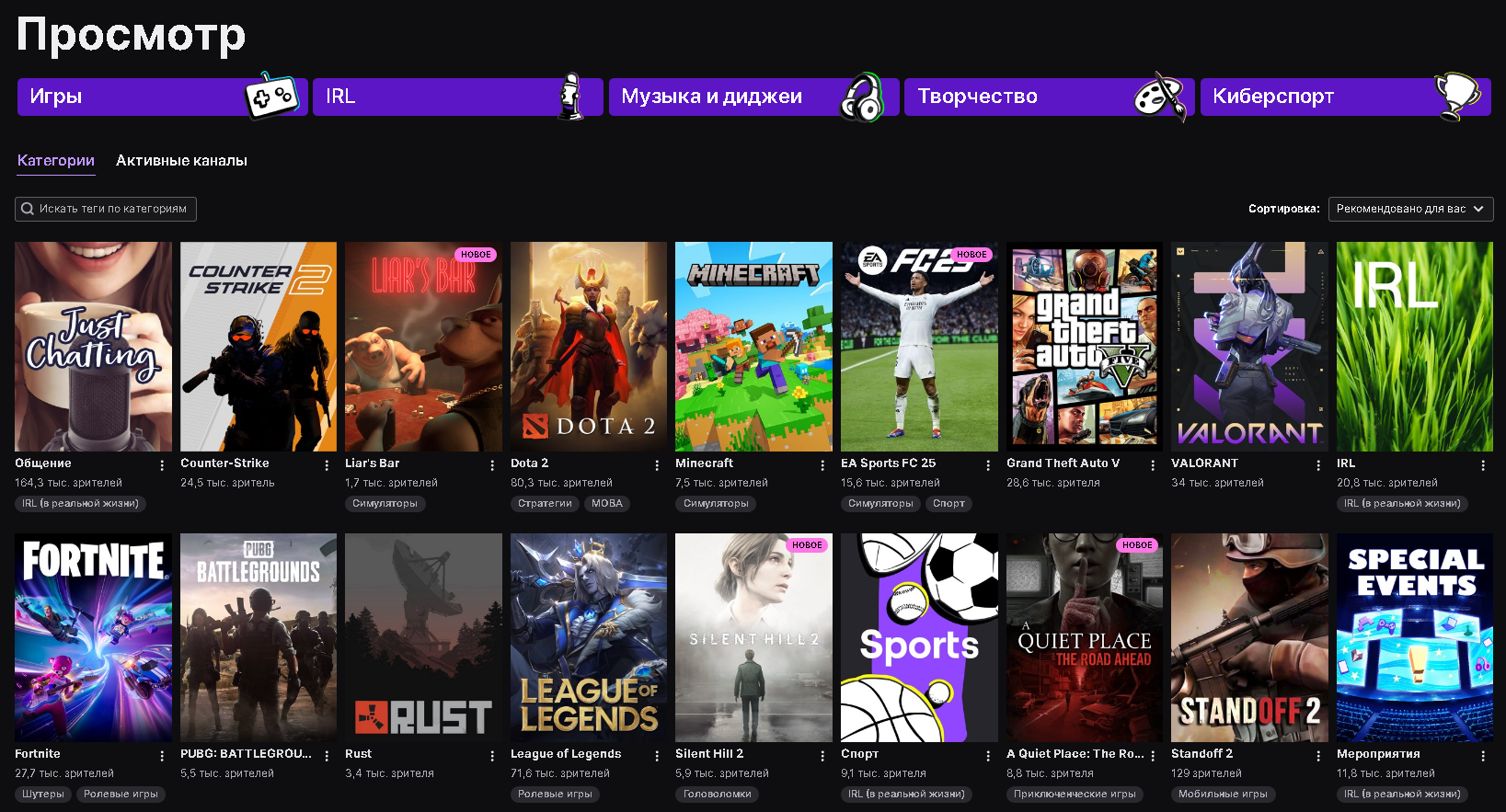Click the search magnifier icon in tag field
This screenshot has height=812, width=1506.
(x=28, y=209)
